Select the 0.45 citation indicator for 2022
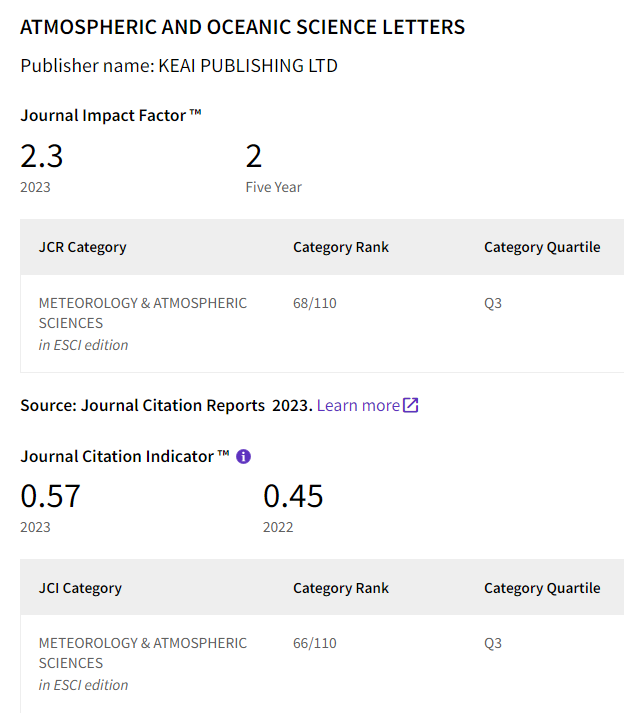Image resolution: width=624 pixels, height=713 pixels. 293,496
